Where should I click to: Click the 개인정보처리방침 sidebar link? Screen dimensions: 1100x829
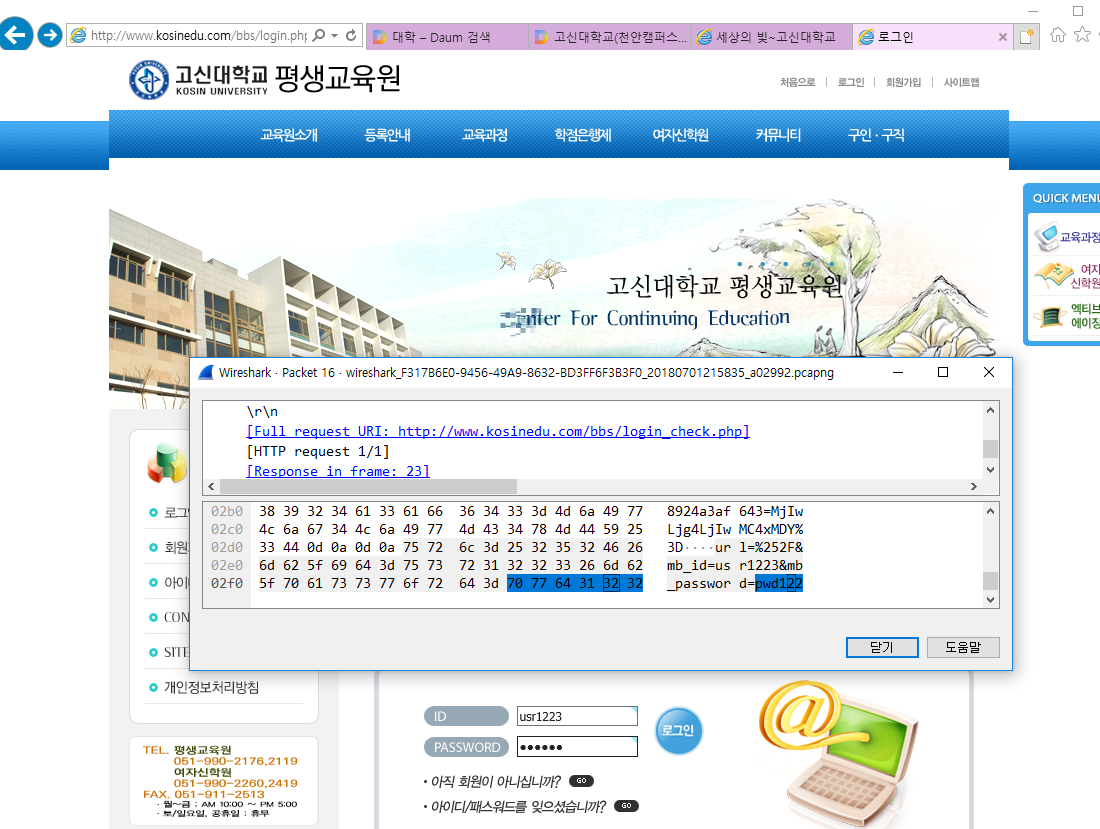click(x=211, y=687)
